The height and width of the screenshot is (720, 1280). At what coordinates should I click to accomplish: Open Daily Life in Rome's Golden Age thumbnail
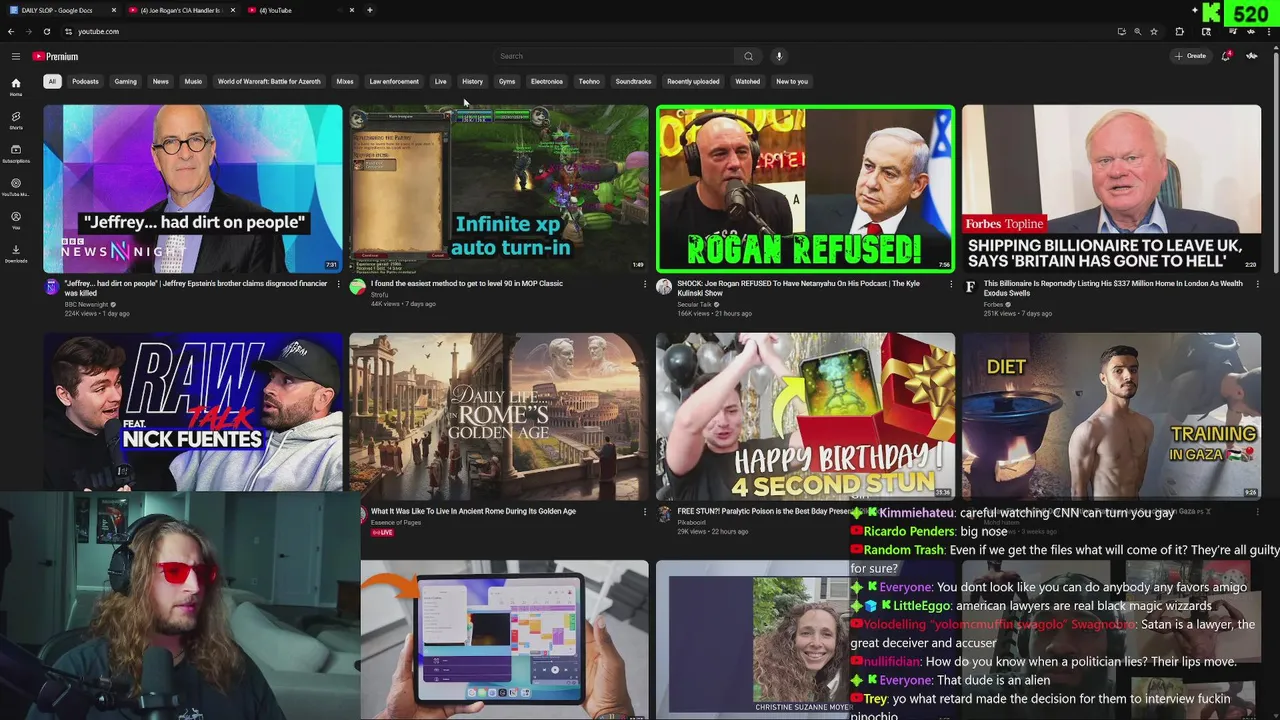[499, 416]
